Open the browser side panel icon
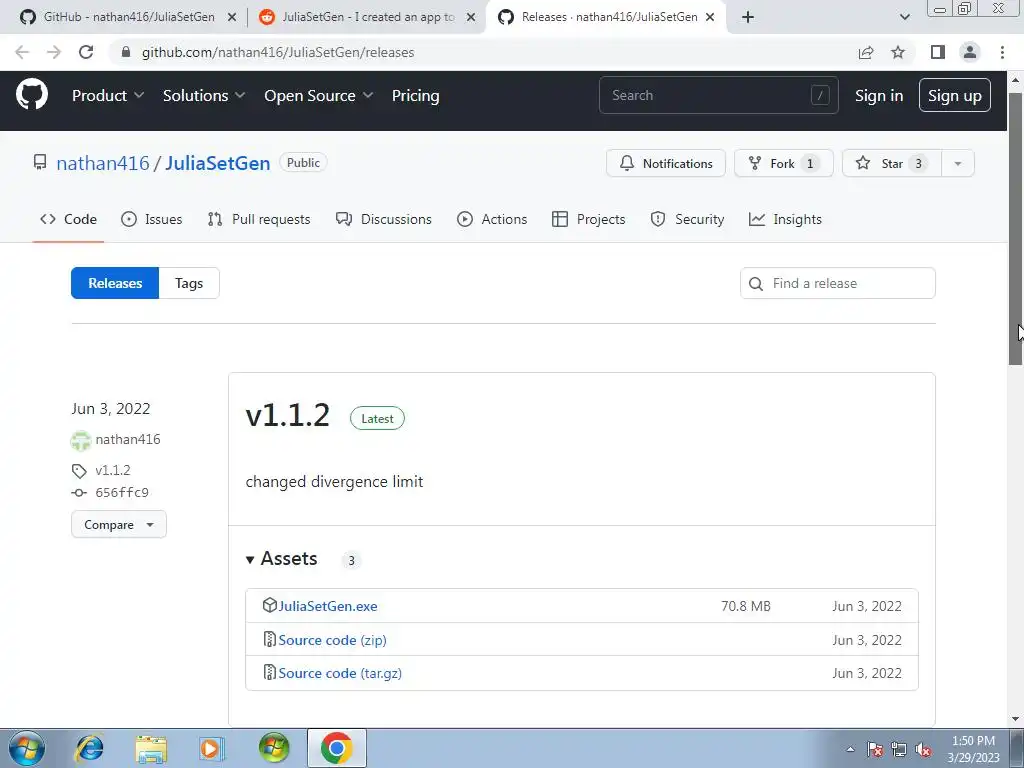The image size is (1024, 768). pyautogui.click(x=938, y=52)
